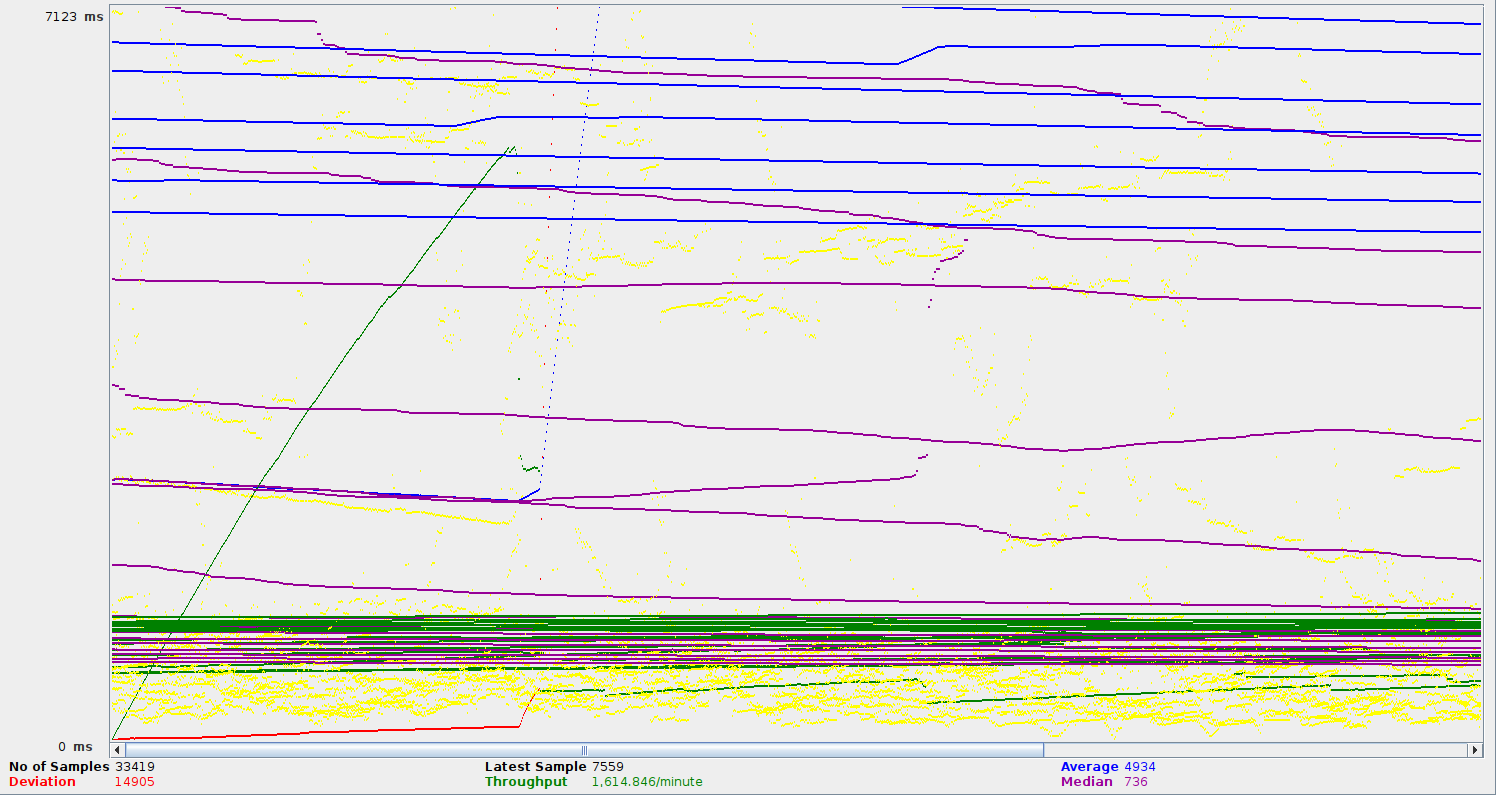Select the green Throughput label
1498x797 pixels.
[526, 782]
